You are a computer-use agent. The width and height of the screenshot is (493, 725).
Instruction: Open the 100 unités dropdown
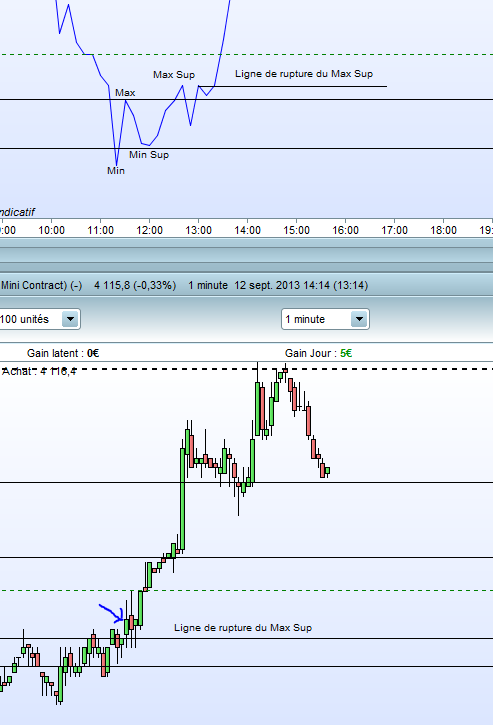(70, 319)
